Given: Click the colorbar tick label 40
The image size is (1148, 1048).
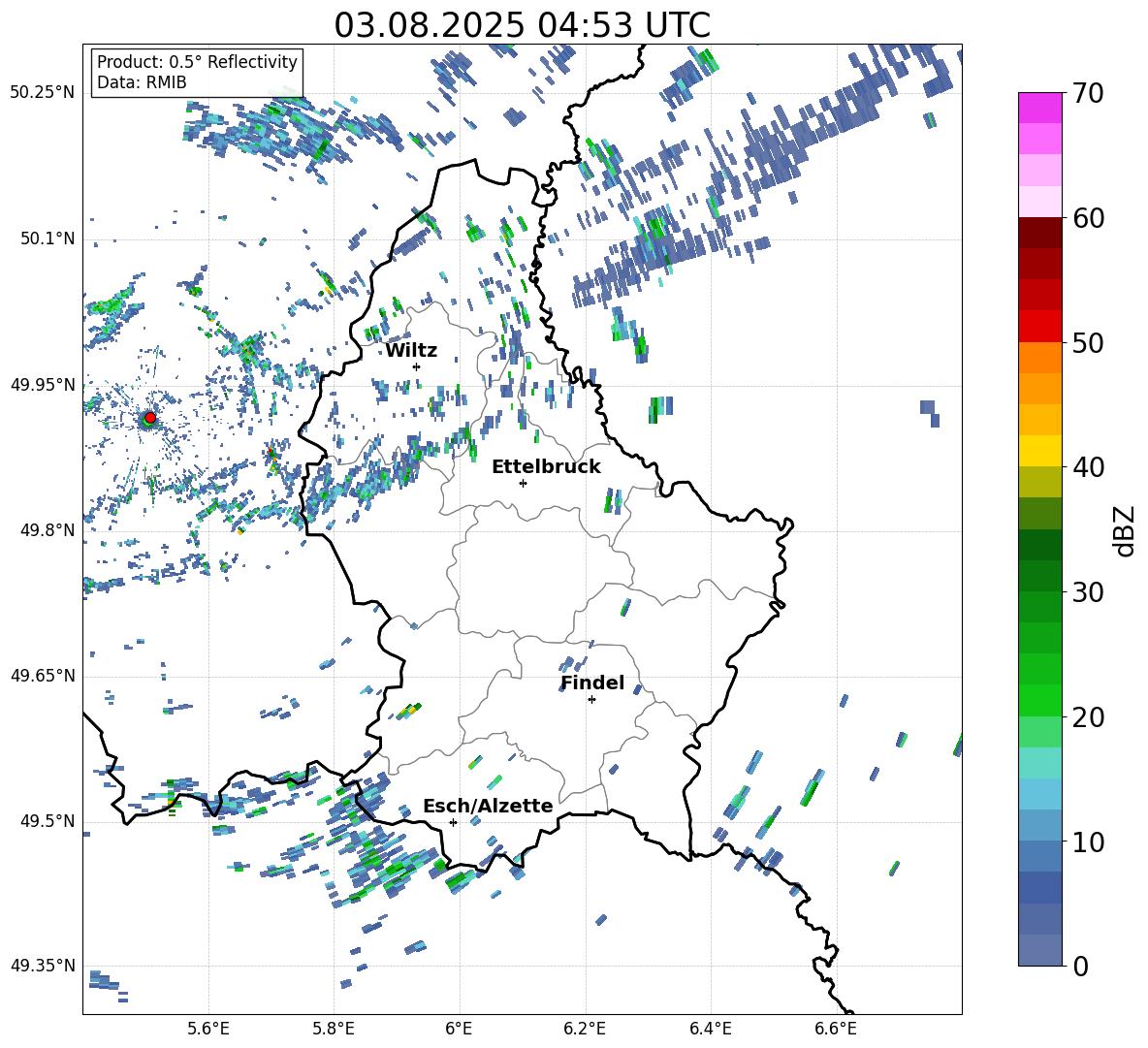Looking at the screenshot, I should coord(1088,467).
